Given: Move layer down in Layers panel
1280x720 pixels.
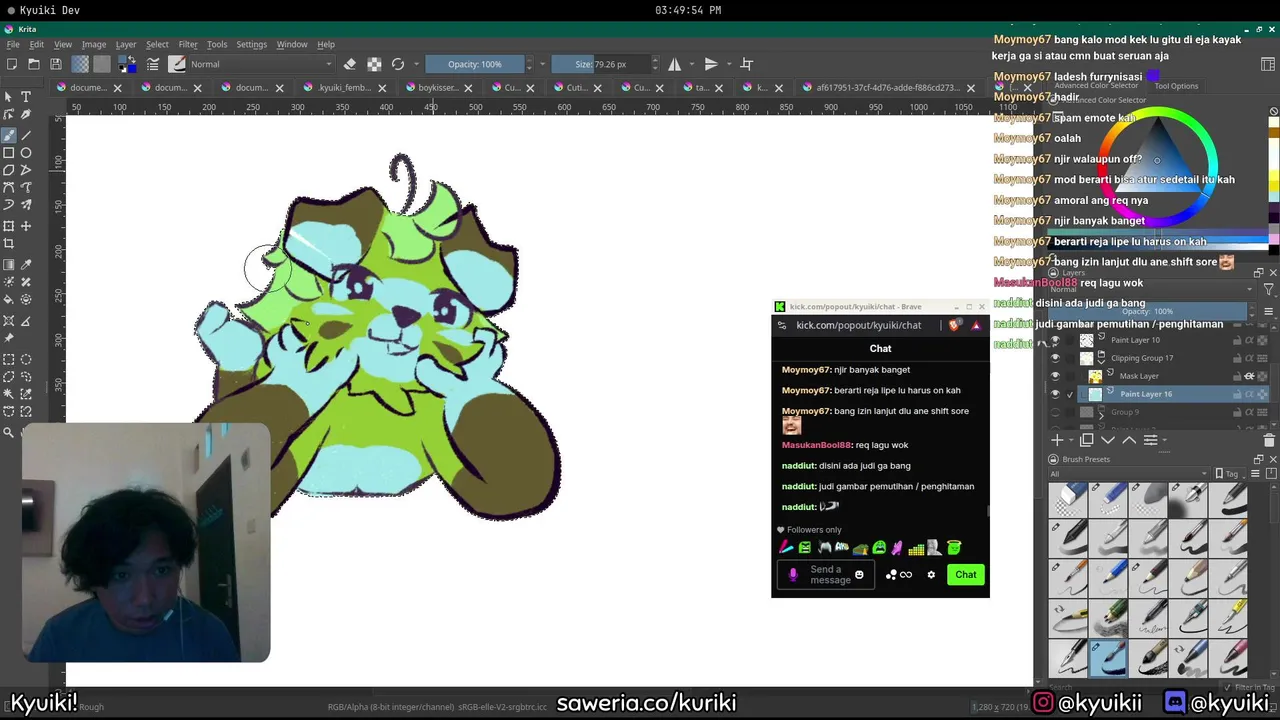Looking at the screenshot, I should point(1108,440).
